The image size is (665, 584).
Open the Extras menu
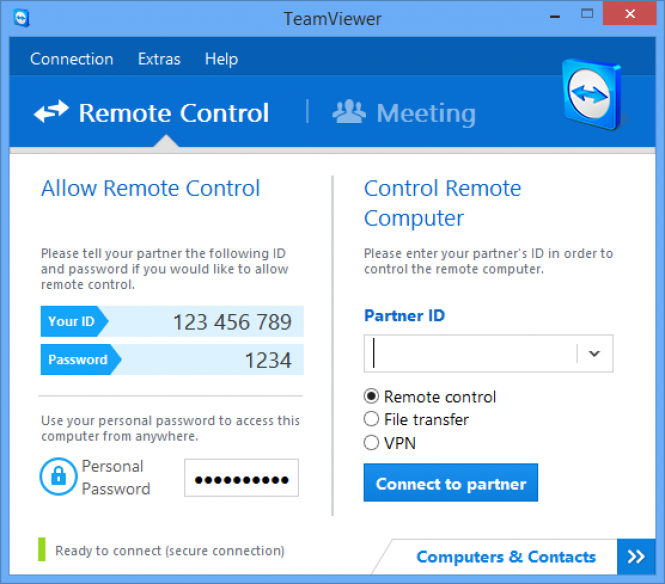coord(159,59)
